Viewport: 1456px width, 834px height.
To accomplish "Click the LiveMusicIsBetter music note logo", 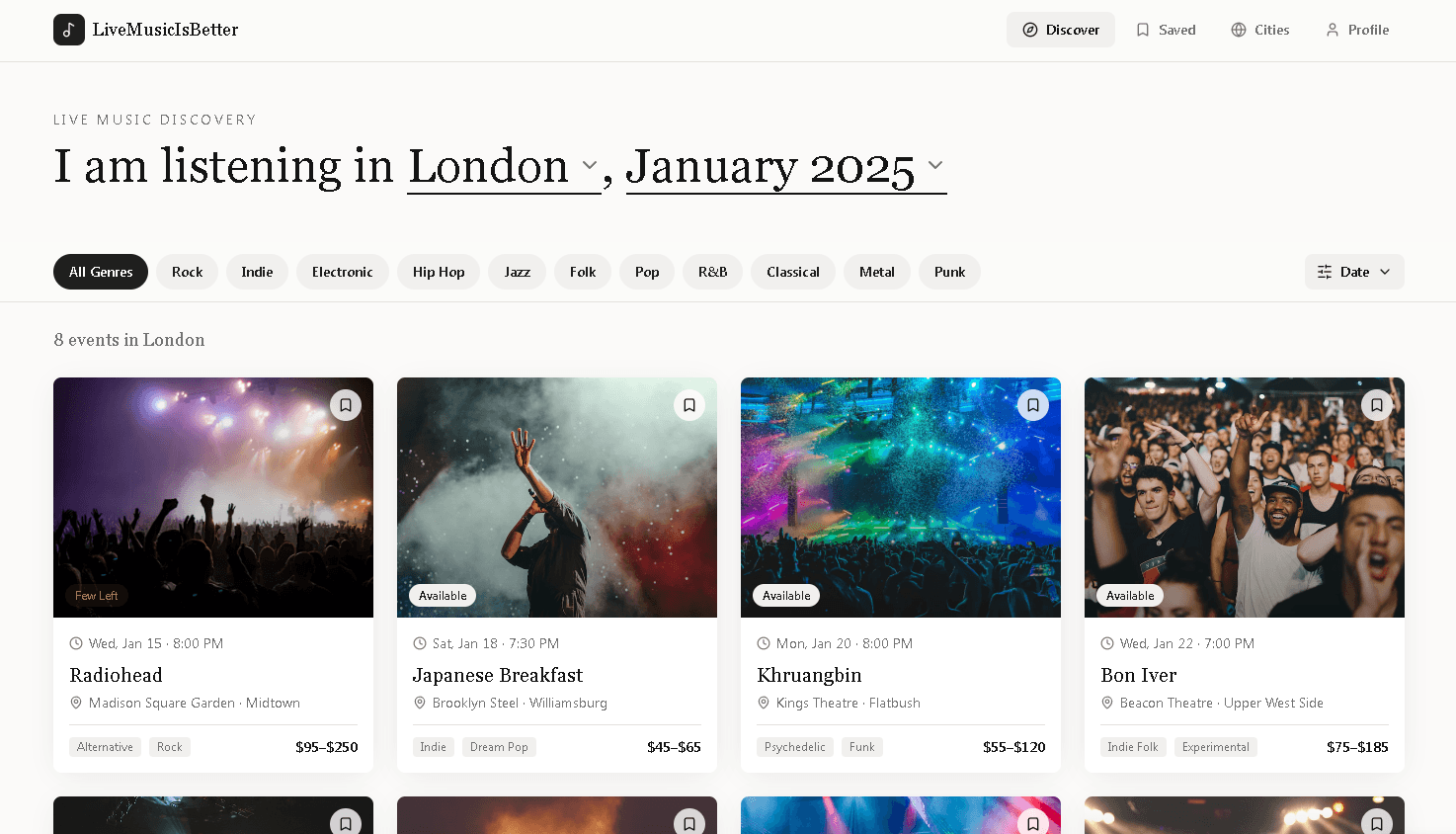I will click(x=69, y=30).
